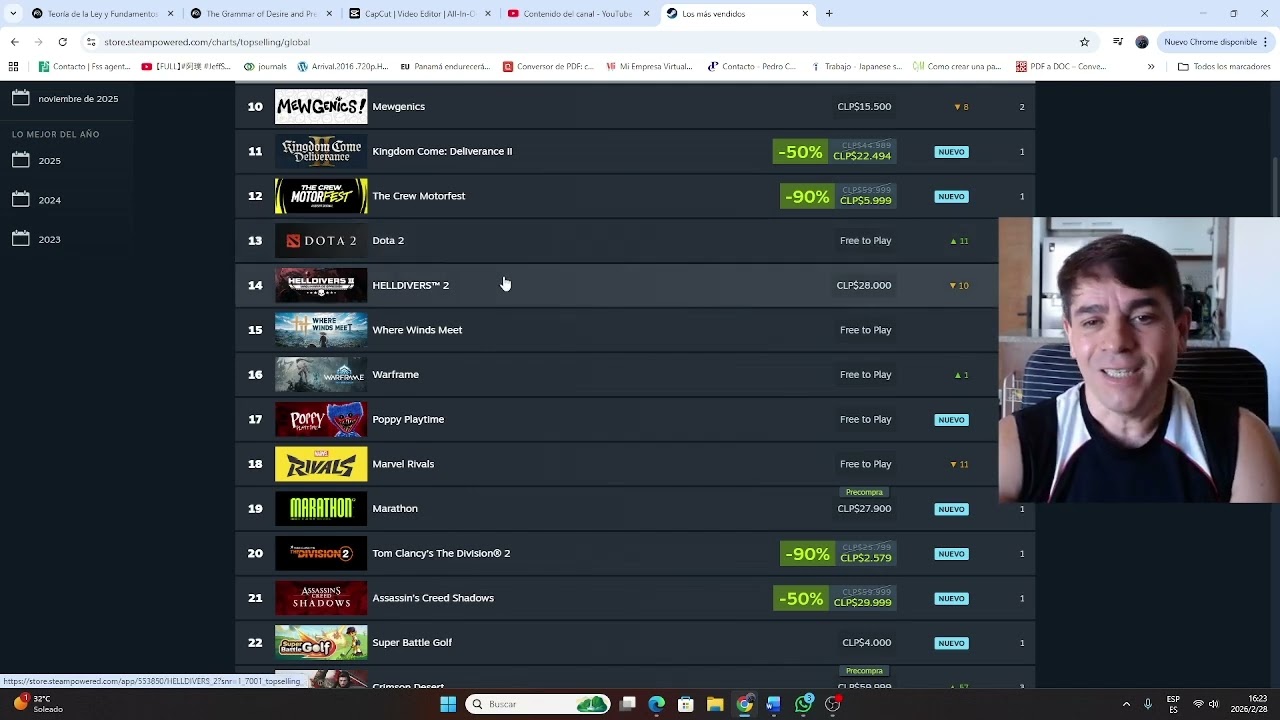
Task: Click the address bar with store.steampowered.com URL
Action: (x=590, y=42)
